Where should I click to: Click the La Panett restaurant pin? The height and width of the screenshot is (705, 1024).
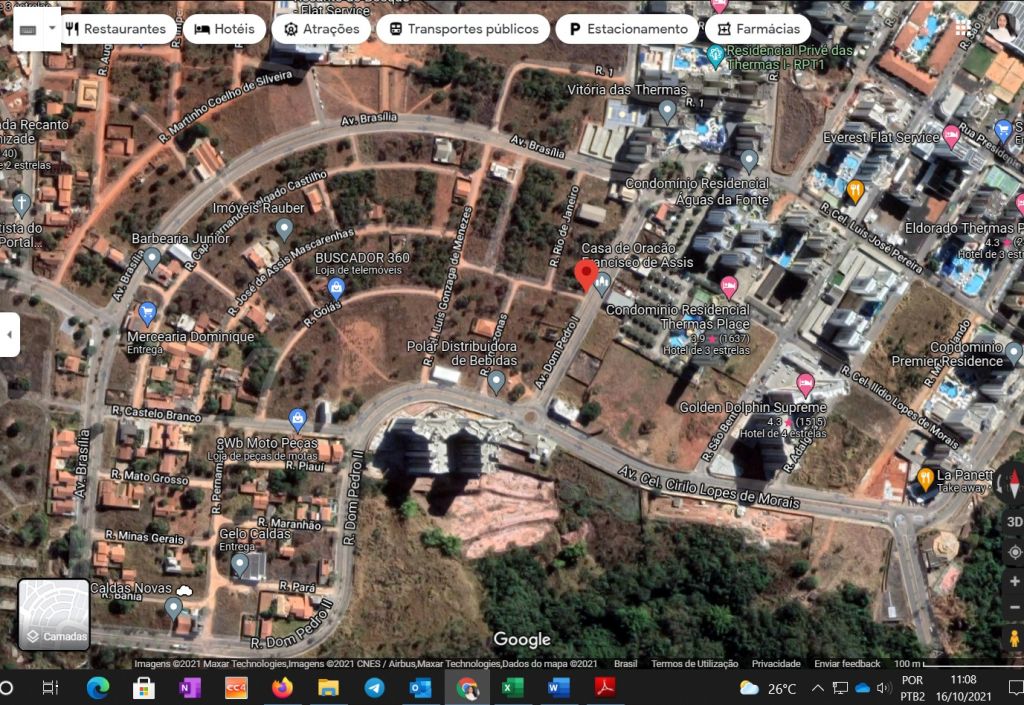(925, 478)
